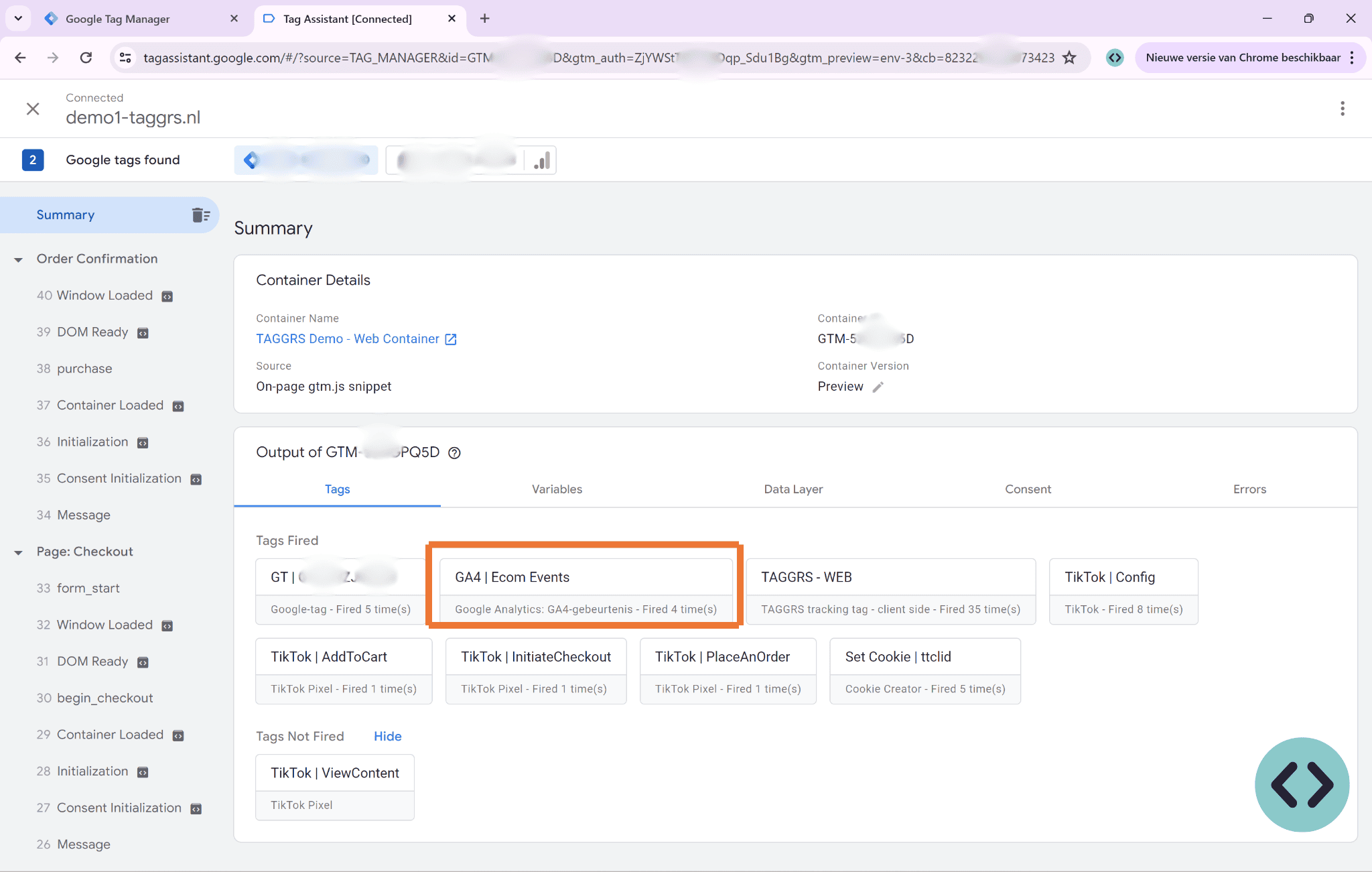This screenshot has width=1372, height=872.
Task: Open the three-dot menu for demo1-taggrs.nl
Action: coord(1342,109)
